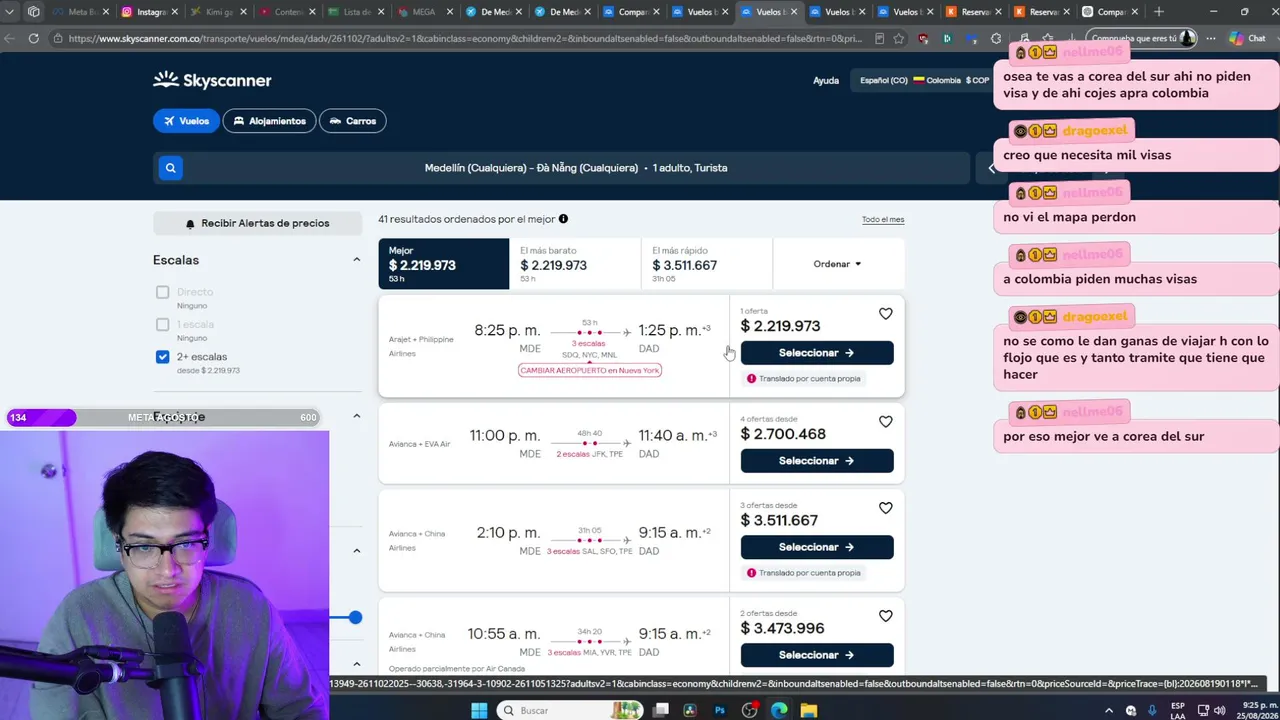Click the browser Chat copilot icon

pyautogui.click(x=1247, y=39)
